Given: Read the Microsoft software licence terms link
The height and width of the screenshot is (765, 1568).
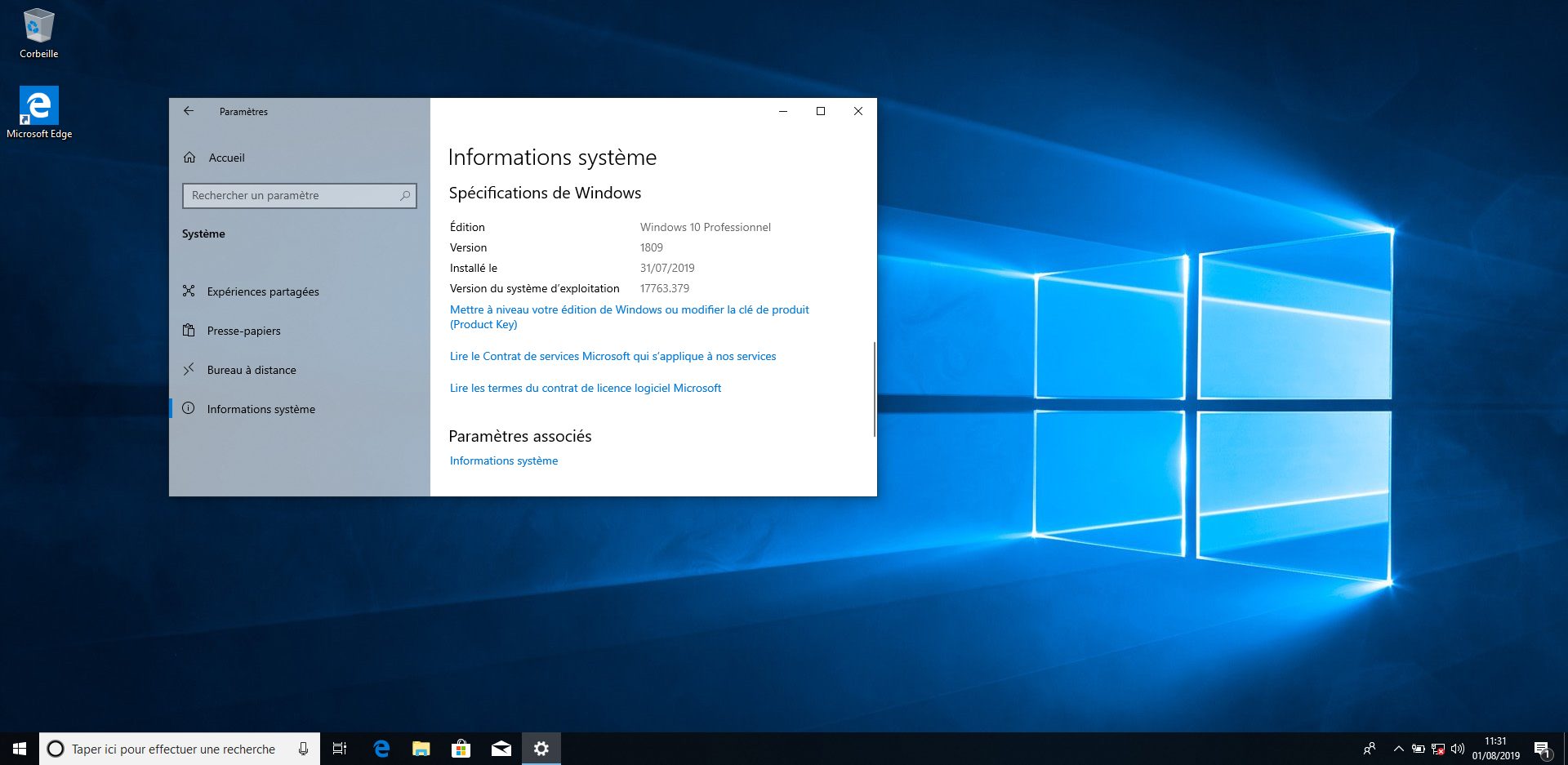Looking at the screenshot, I should click(x=586, y=388).
